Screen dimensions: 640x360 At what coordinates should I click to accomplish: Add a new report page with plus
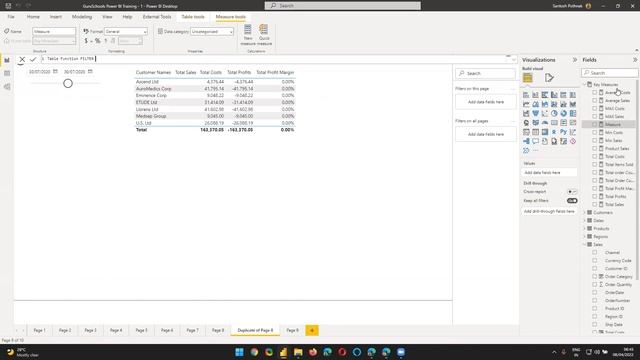[312, 330]
